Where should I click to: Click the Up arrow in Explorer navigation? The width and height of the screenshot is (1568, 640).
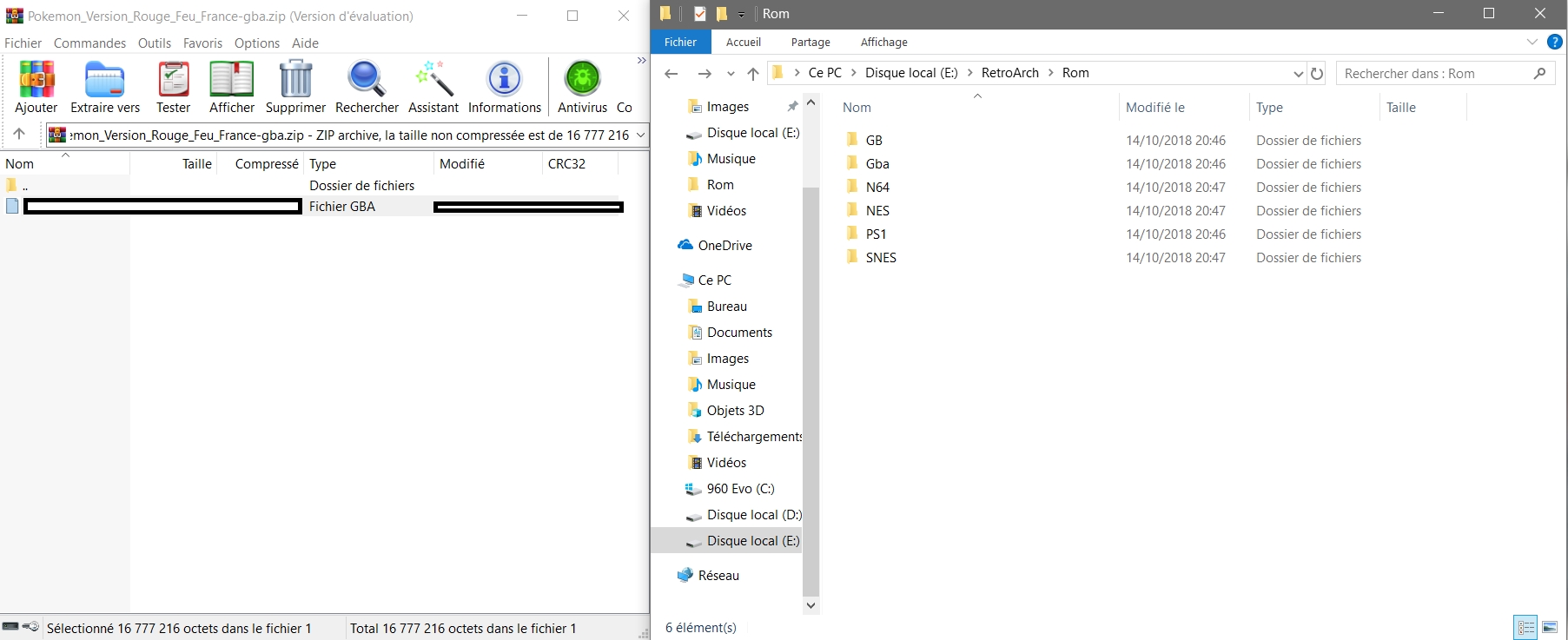pos(753,74)
